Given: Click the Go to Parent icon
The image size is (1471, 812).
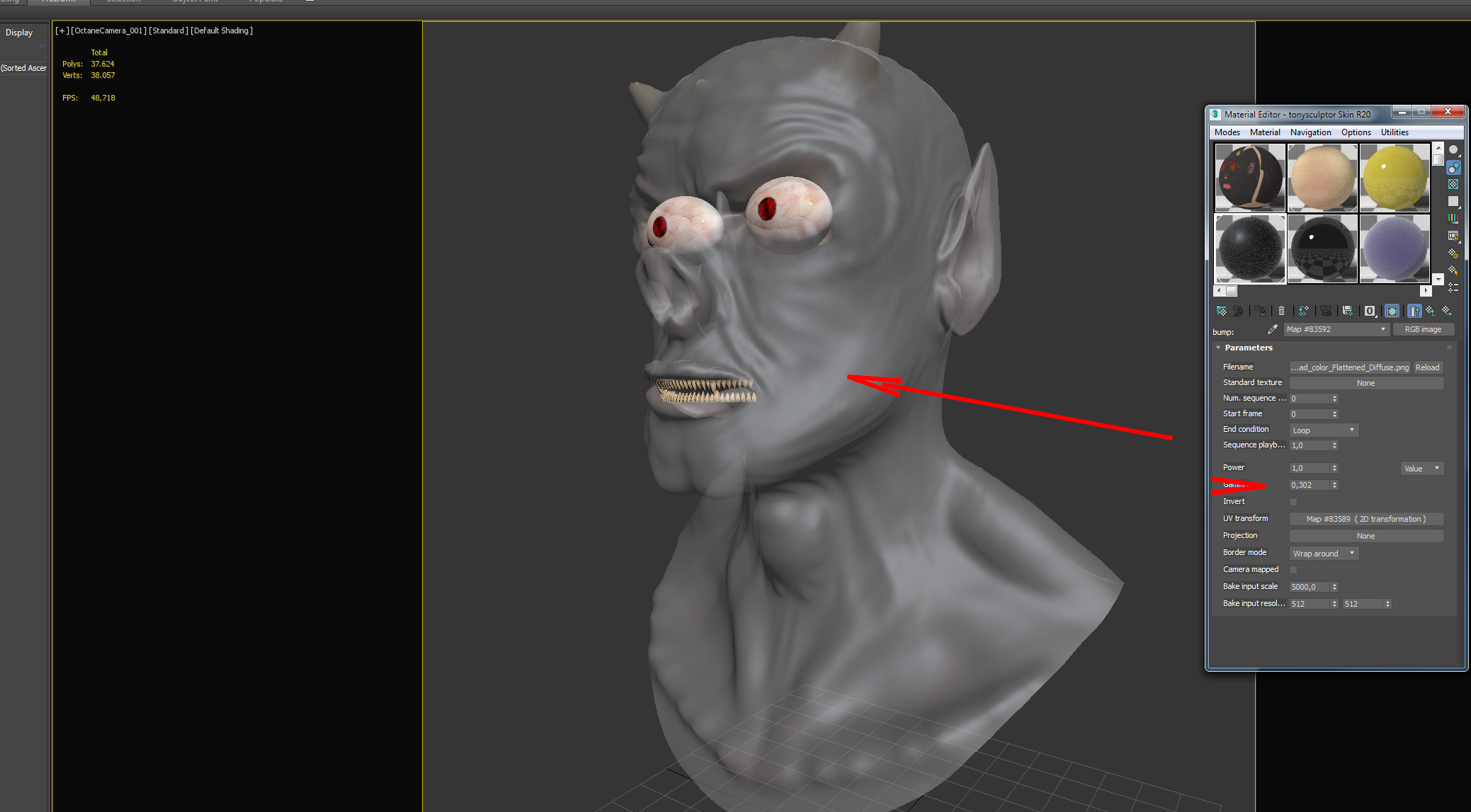Looking at the screenshot, I should point(1431,311).
